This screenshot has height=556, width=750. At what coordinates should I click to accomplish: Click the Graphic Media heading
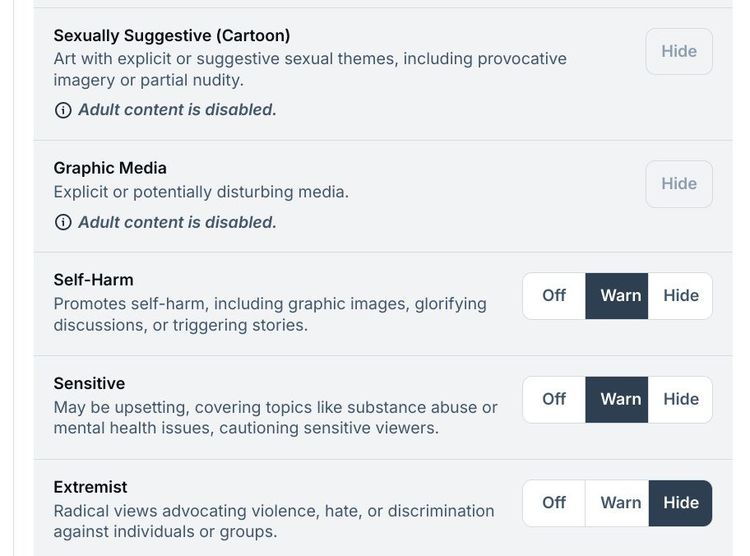tap(110, 168)
